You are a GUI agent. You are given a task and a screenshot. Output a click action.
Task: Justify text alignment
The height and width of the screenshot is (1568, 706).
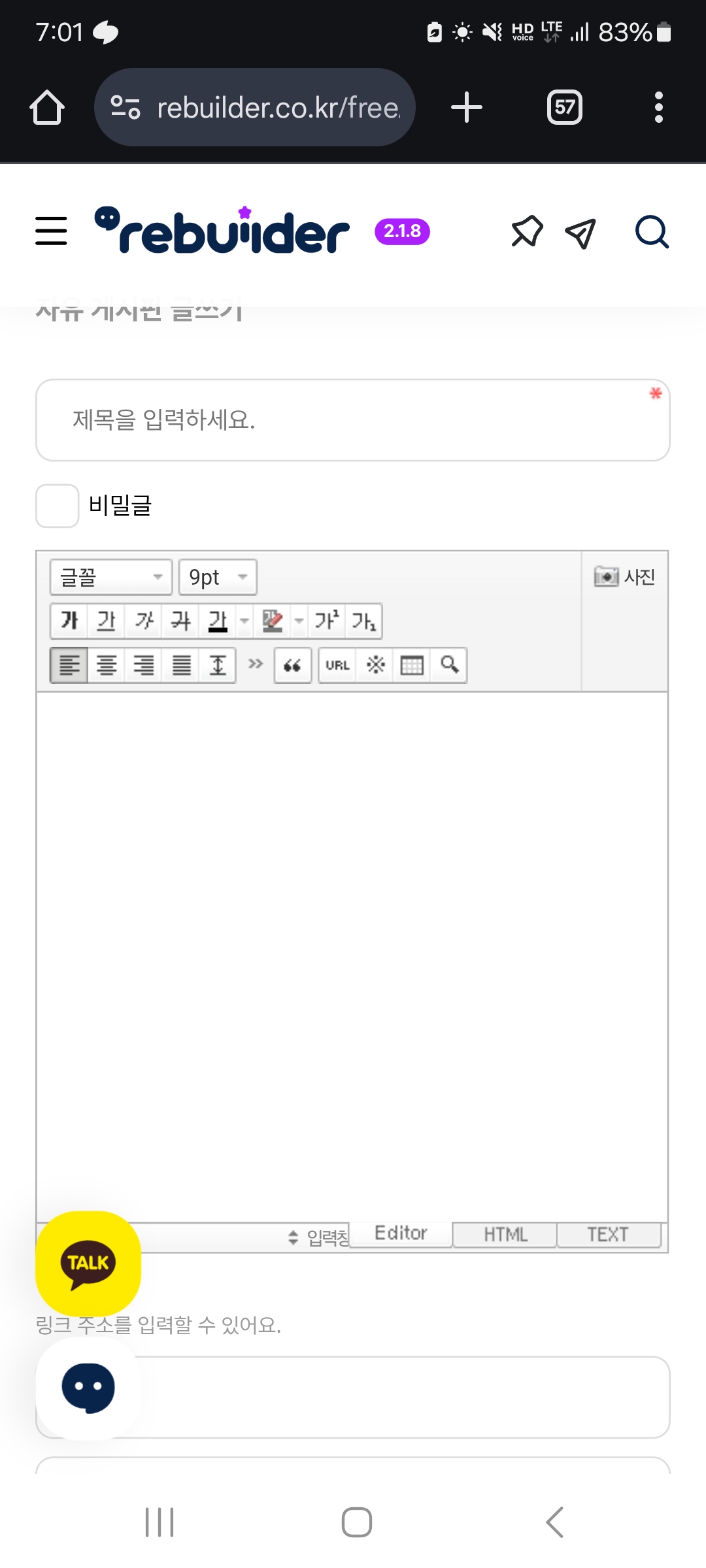[181, 665]
